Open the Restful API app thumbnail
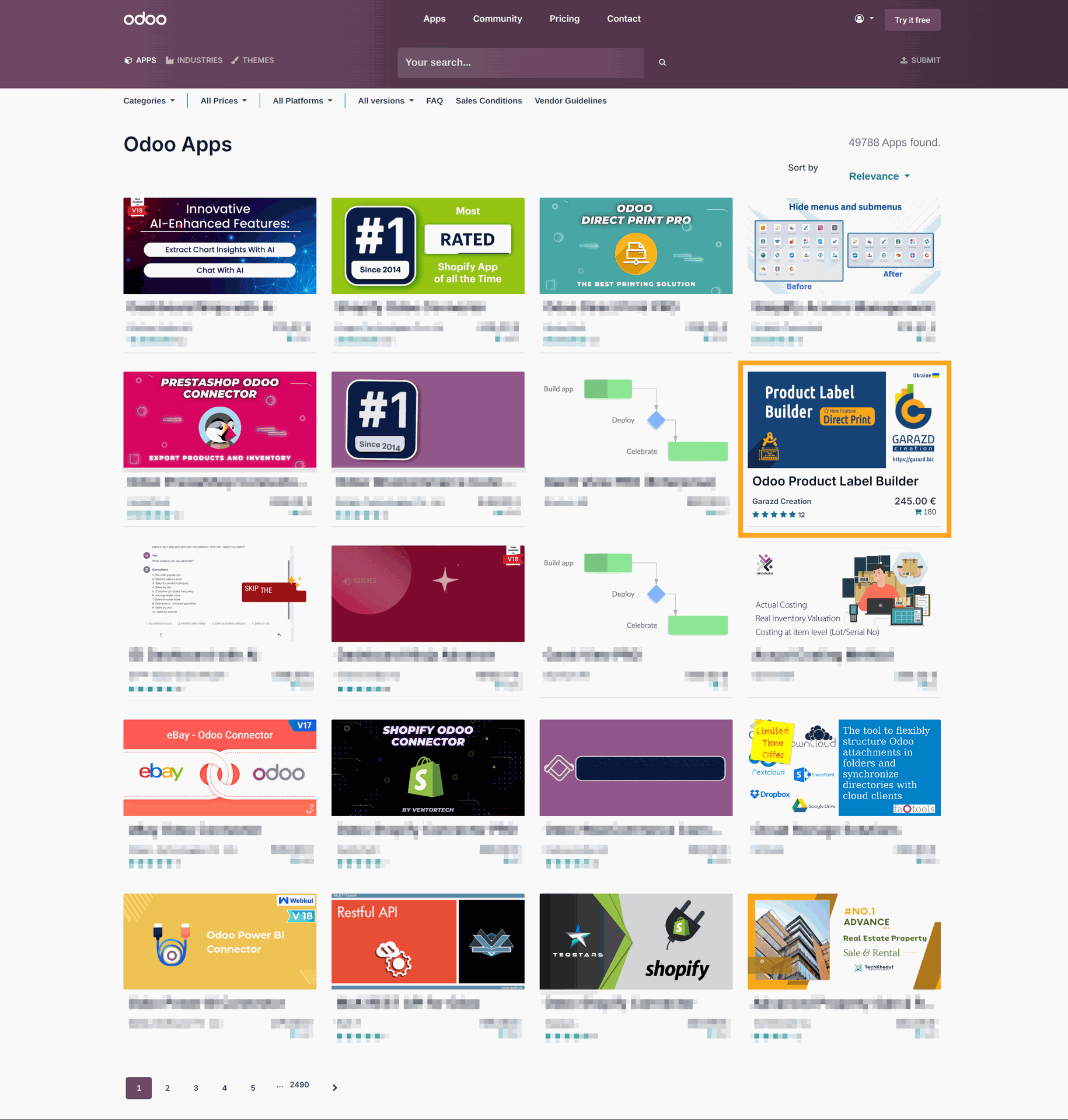1068x1120 pixels. click(x=428, y=942)
